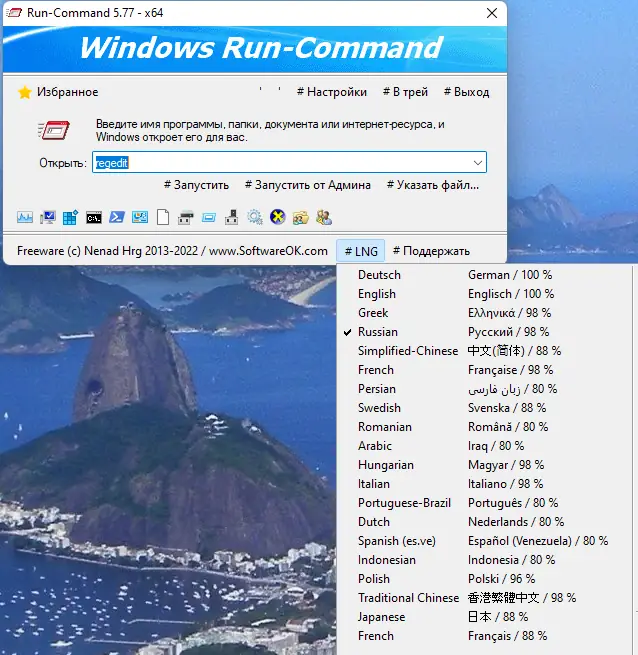
Task: Open the shared folder with users icon
Action: [x=300, y=218]
